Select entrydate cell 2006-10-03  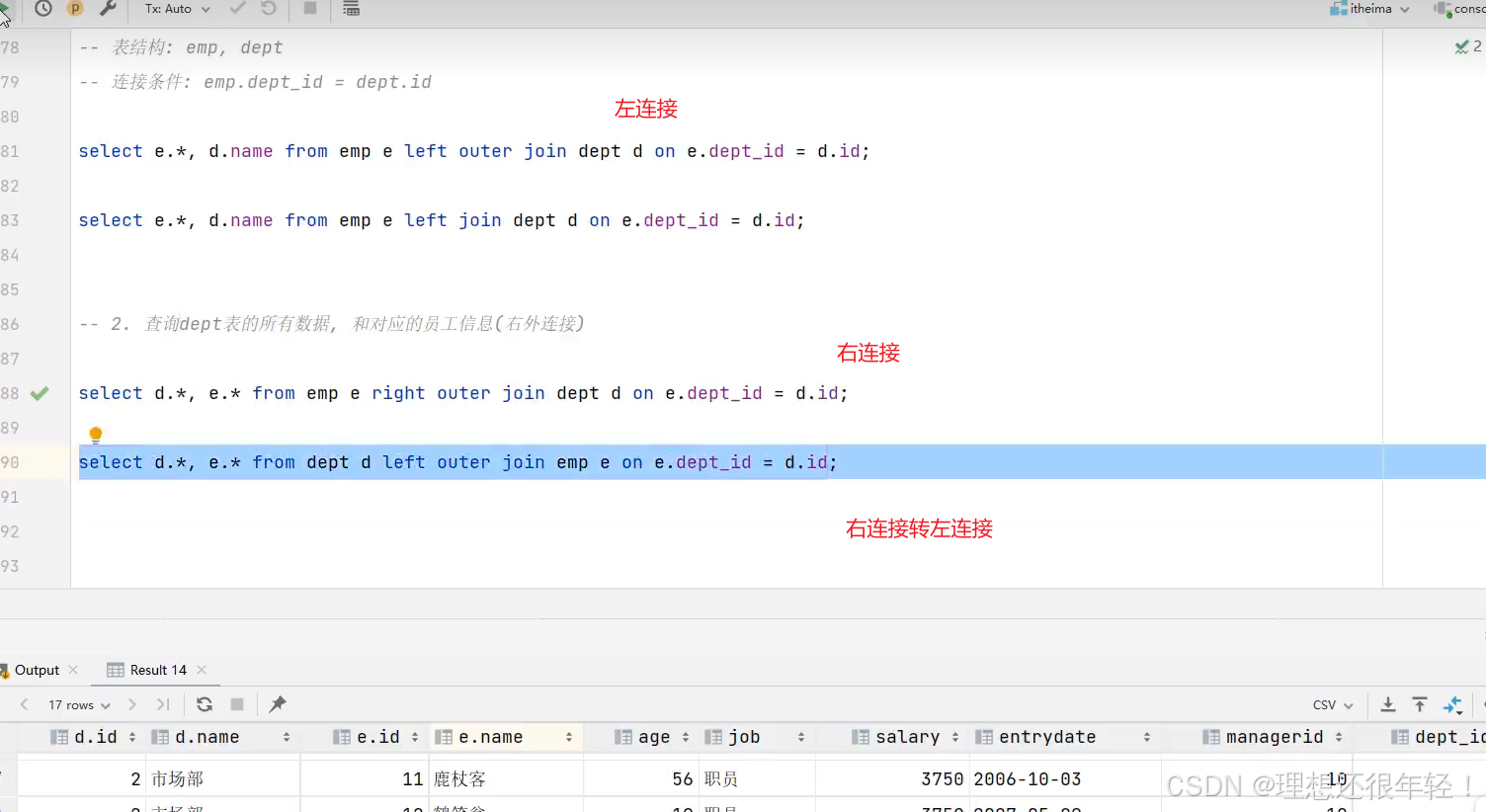pyautogui.click(x=1064, y=779)
